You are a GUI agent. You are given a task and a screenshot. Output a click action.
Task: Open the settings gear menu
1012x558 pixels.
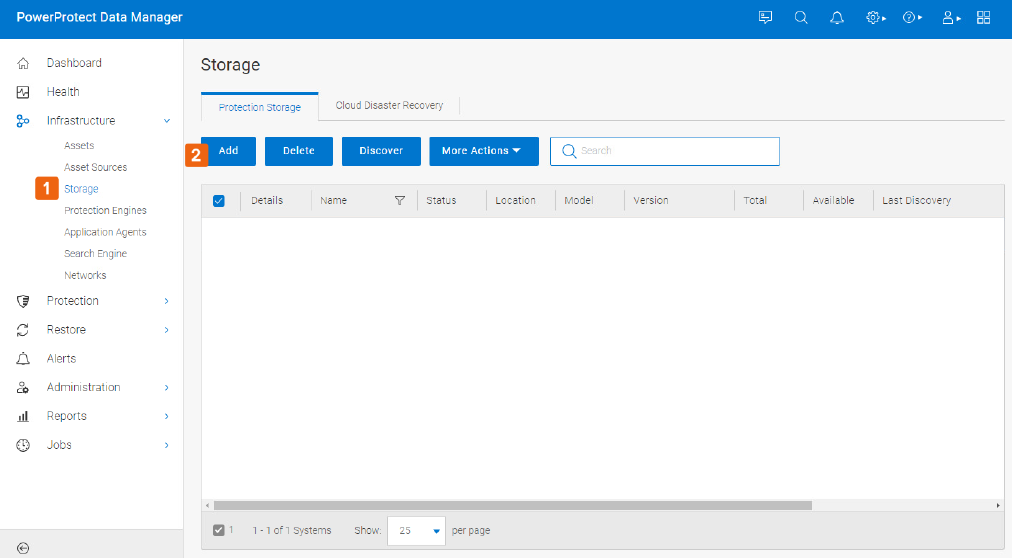[875, 18]
